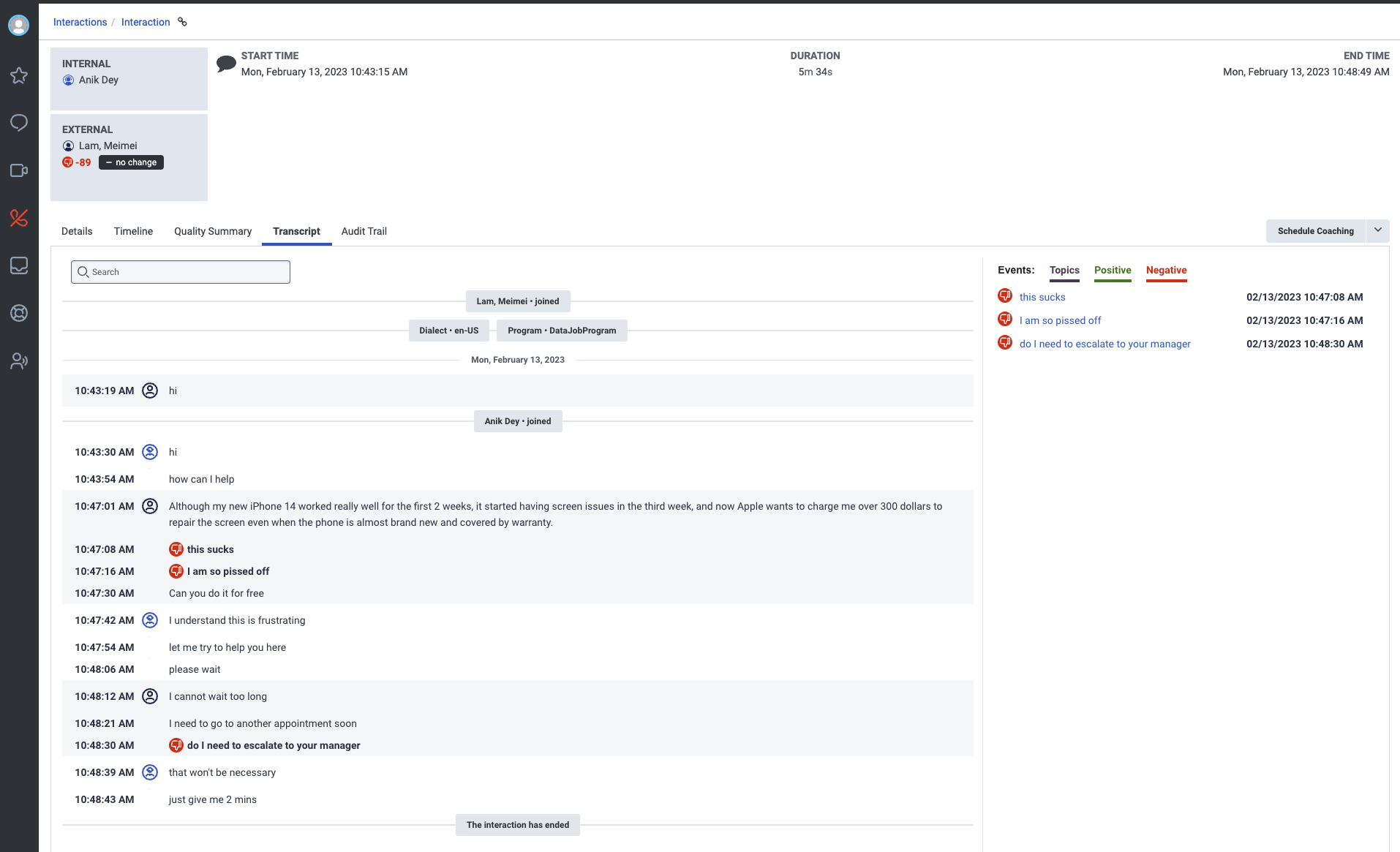Viewport: 1400px width, 852px height.
Task: Open the Interactions breadcrumb link
Action: [x=80, y=22]
